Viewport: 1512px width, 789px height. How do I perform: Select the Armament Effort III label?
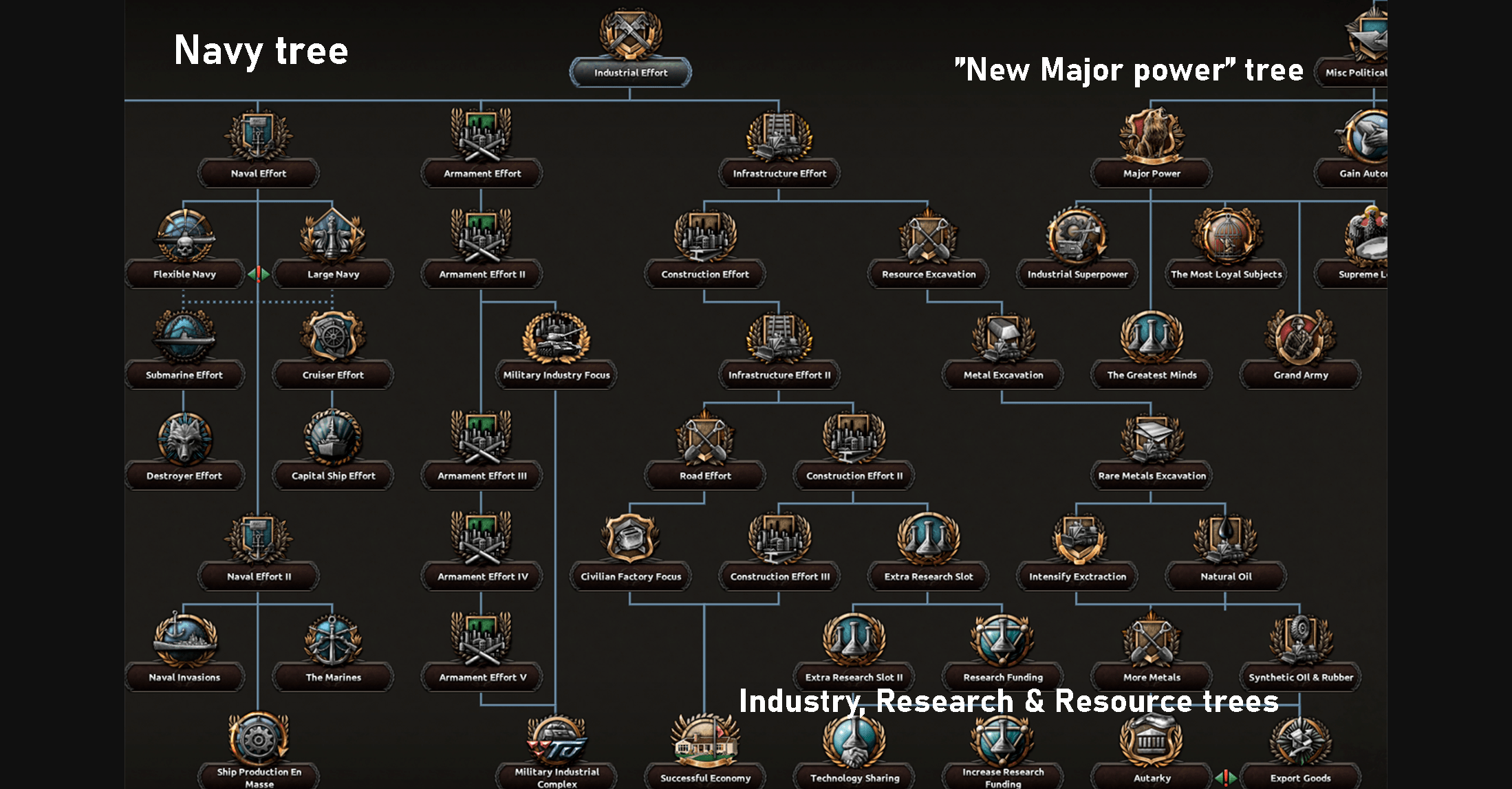click(x=482, y=475)
